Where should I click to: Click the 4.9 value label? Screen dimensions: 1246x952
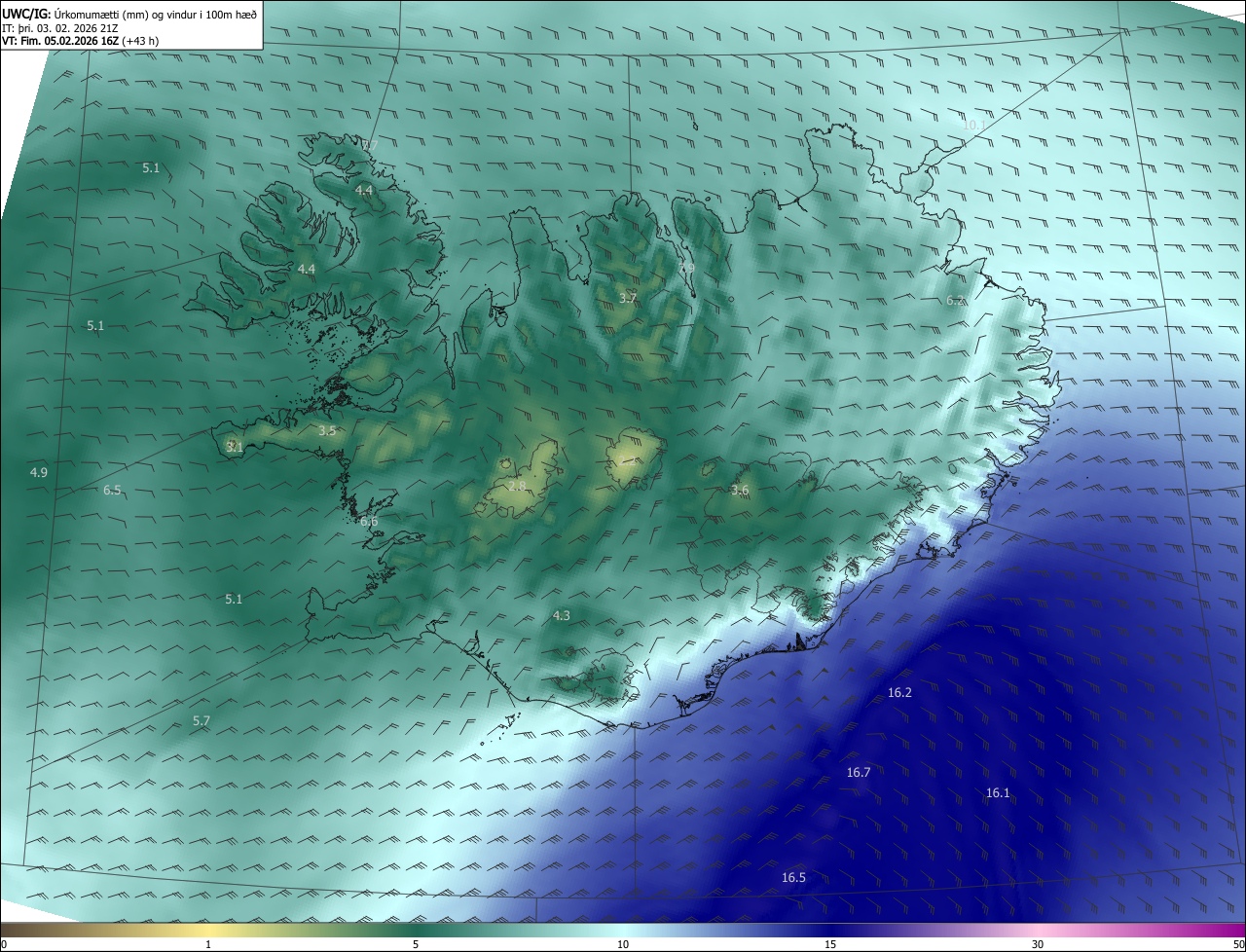(x=39, y=472)
